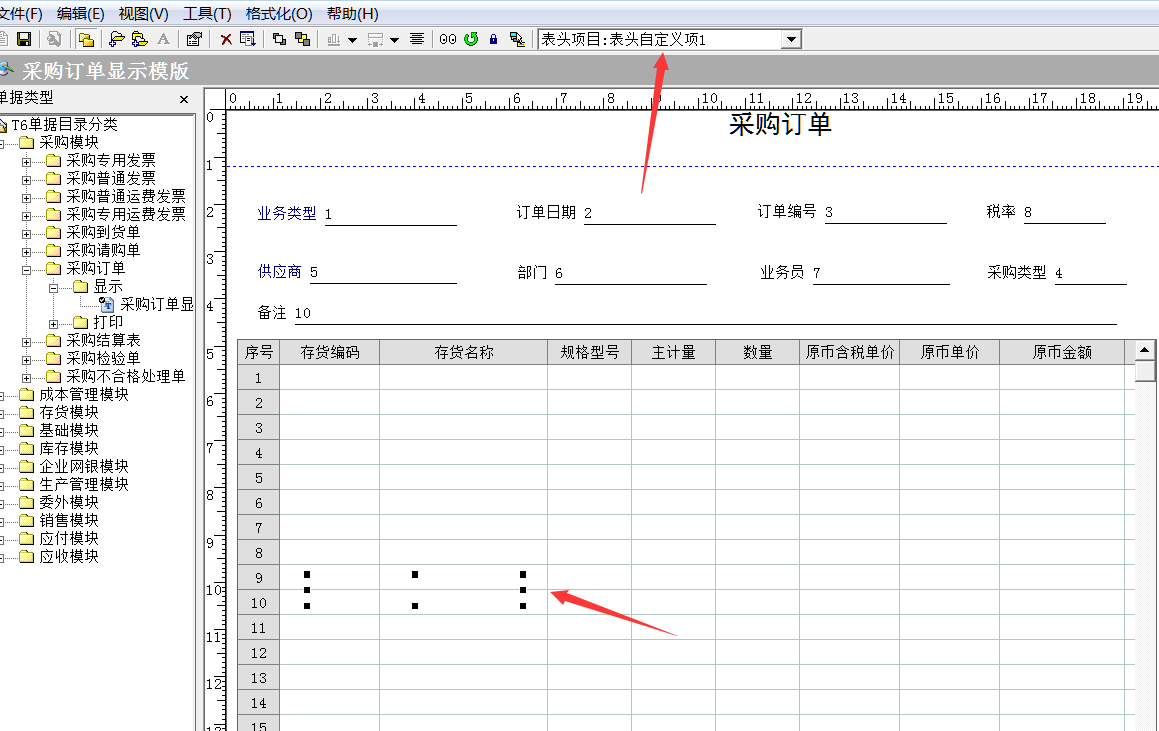Image resolution: width=1159 pixels, height=731 pixels.
Task: Open the 格式化(O) menu
Action: coord(279,14)
